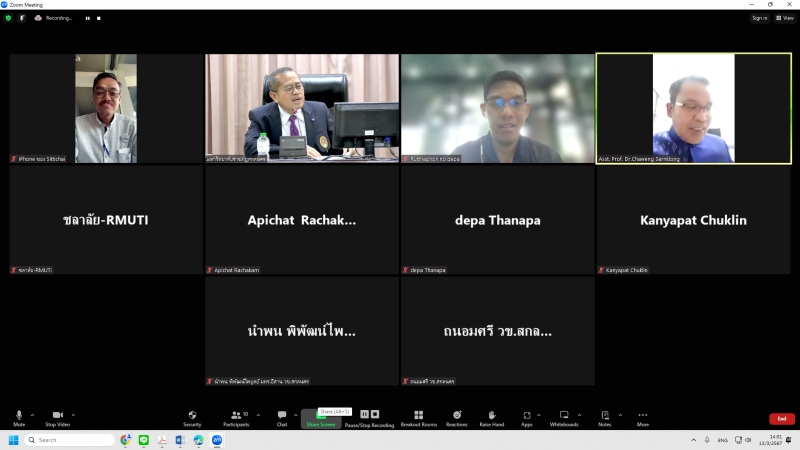Image resolution: width=800 pixels, height=450 pixels.
Task: Open the Whiteboards tool
Action: [x=563, y=416]
